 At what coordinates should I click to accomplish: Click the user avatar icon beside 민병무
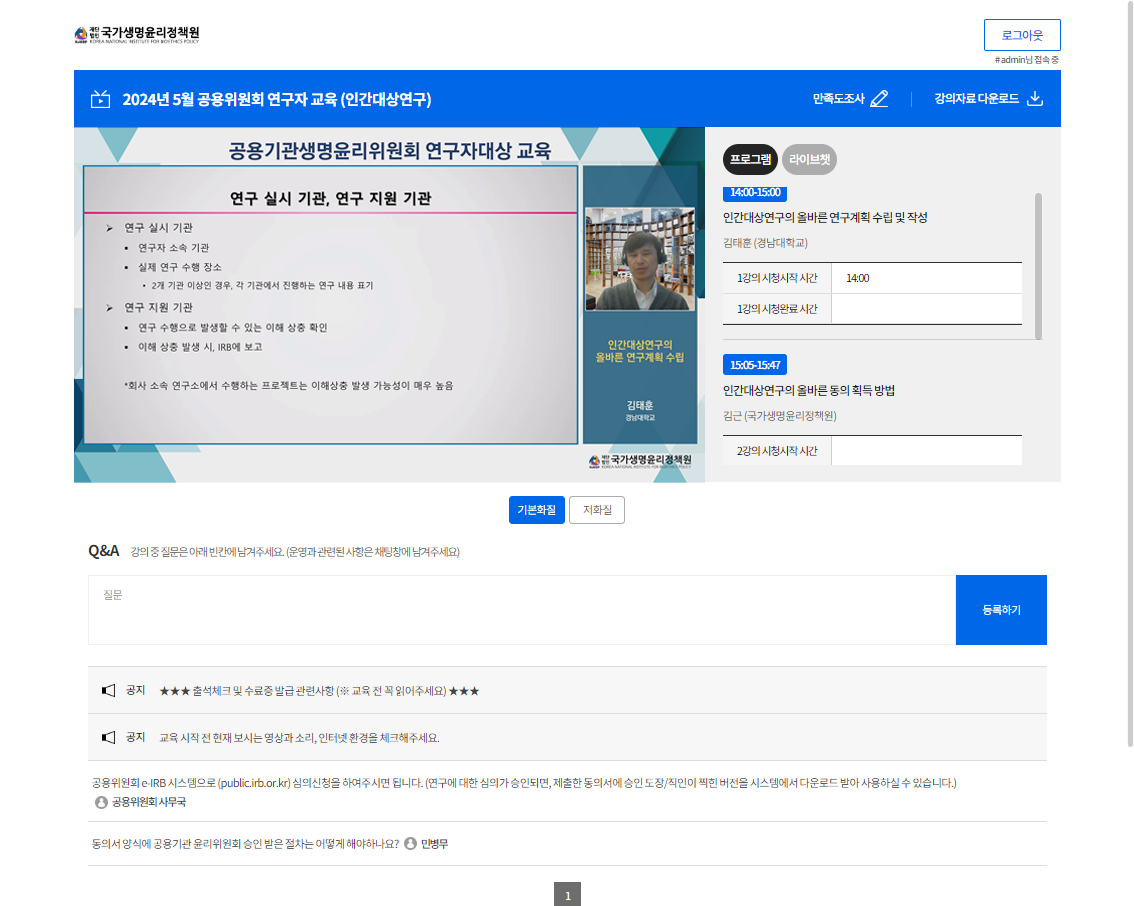pyautogui.click(x=410, y=844)
